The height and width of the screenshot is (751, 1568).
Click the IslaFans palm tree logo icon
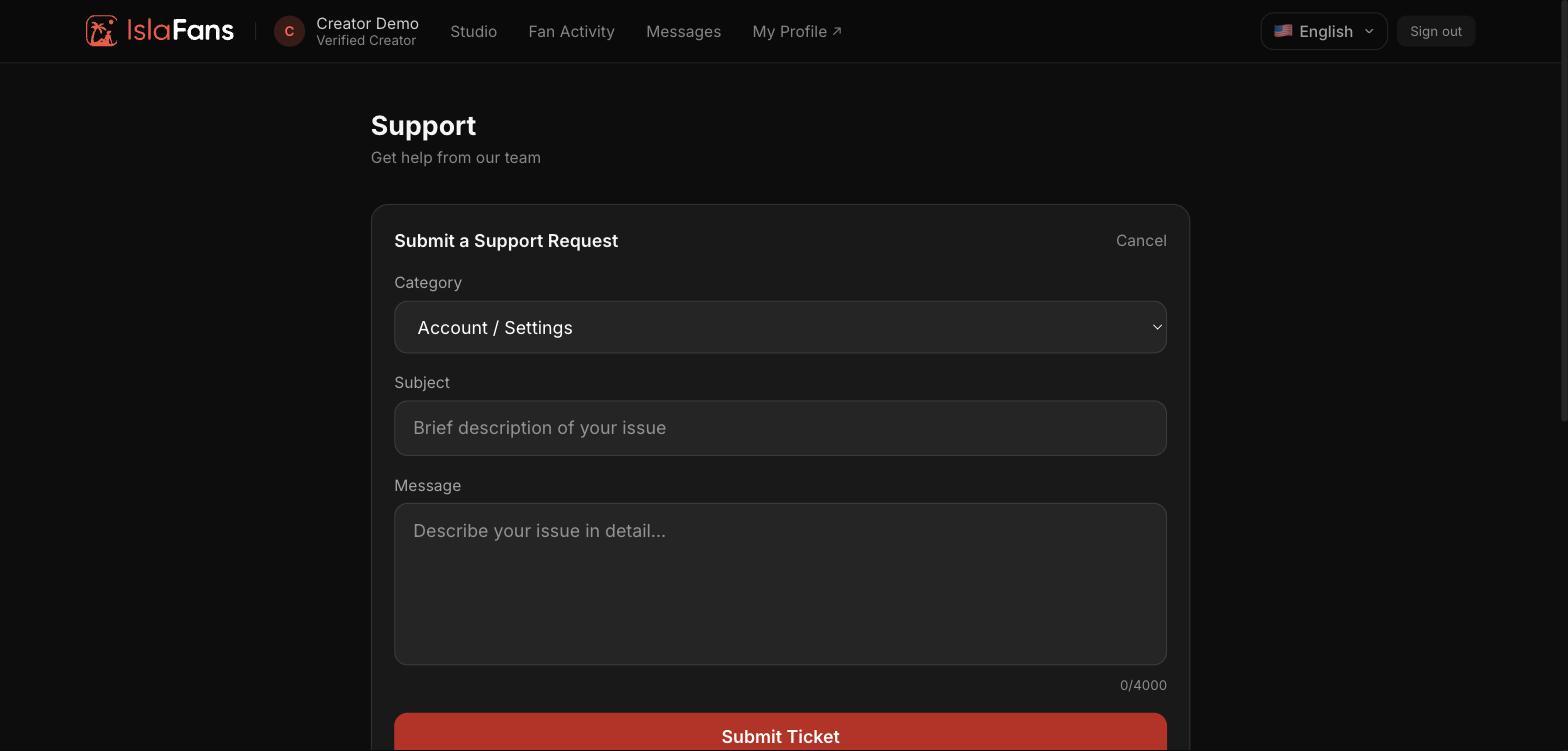pyautogui.click(x=102, y=31)
